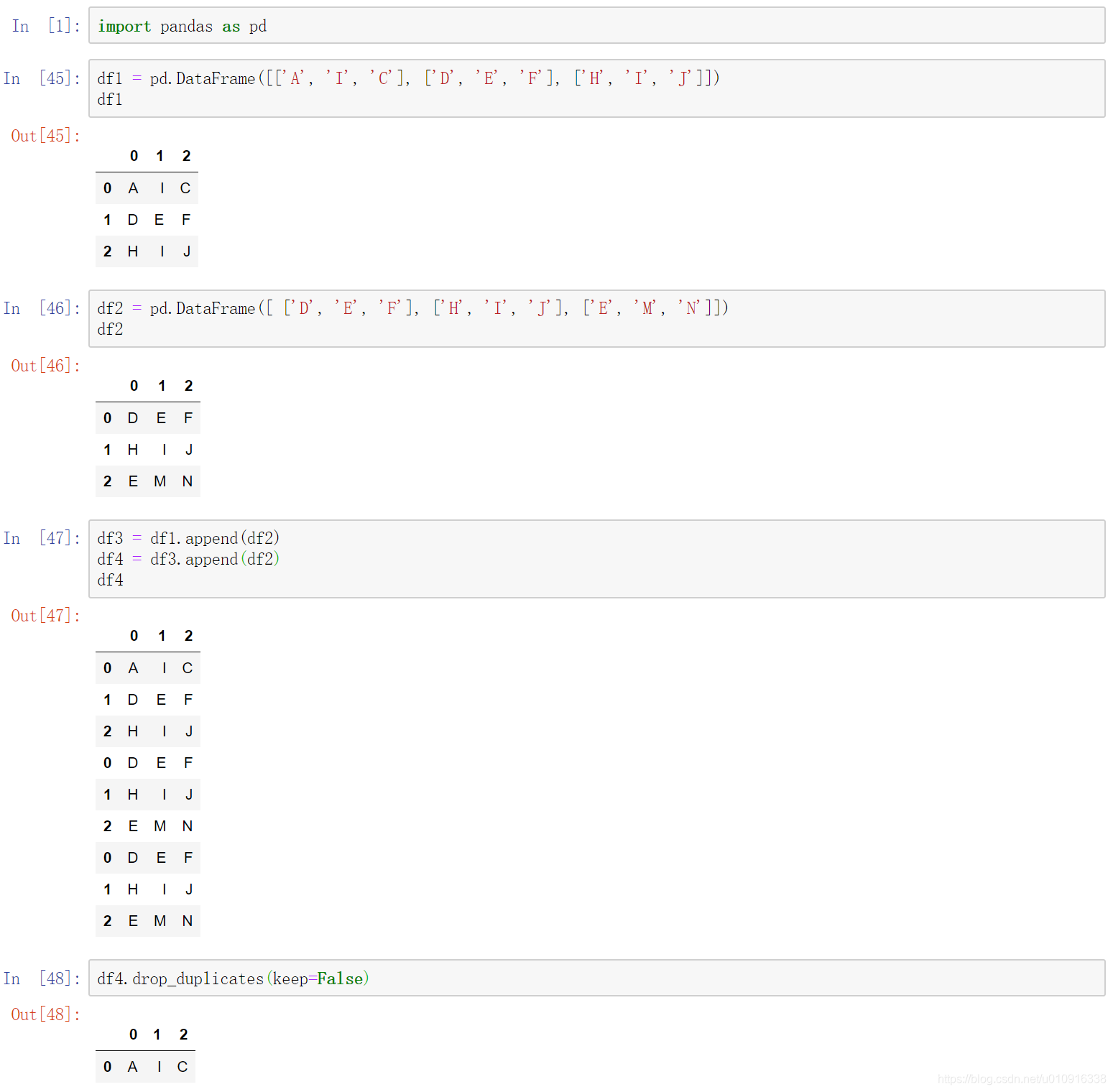The width and height of the screenshot is (1113, 1092).
Task: Click the last row's 'M' in Out[47]
Action: pos(160,921)
